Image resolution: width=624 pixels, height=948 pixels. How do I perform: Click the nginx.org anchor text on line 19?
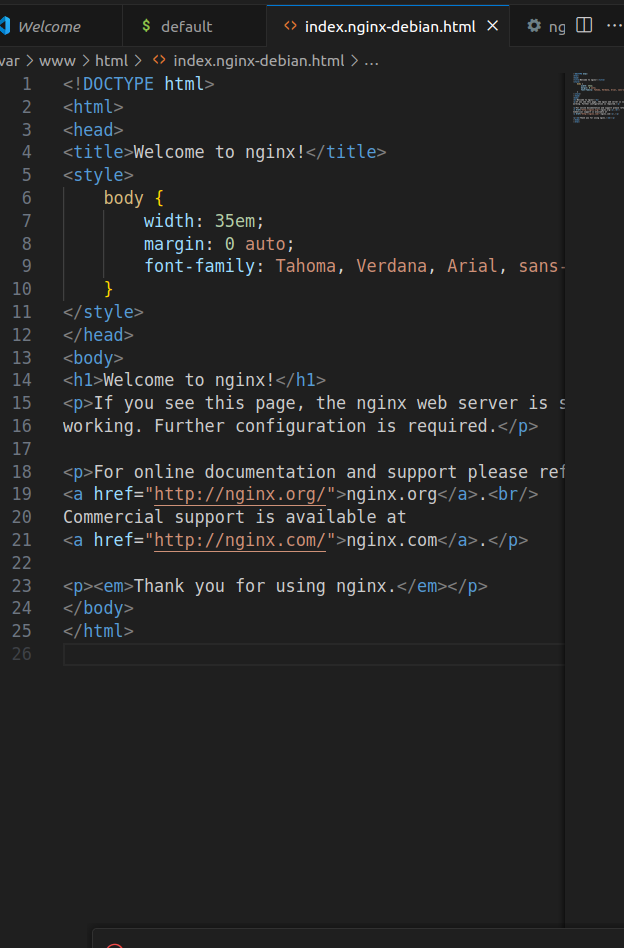pos(391,495)
